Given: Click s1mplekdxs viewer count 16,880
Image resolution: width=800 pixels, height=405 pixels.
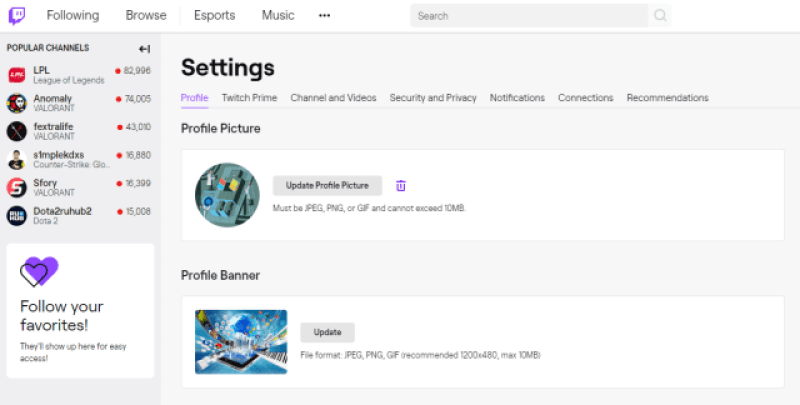Looking at the screenshot, I should pos(137,155).
